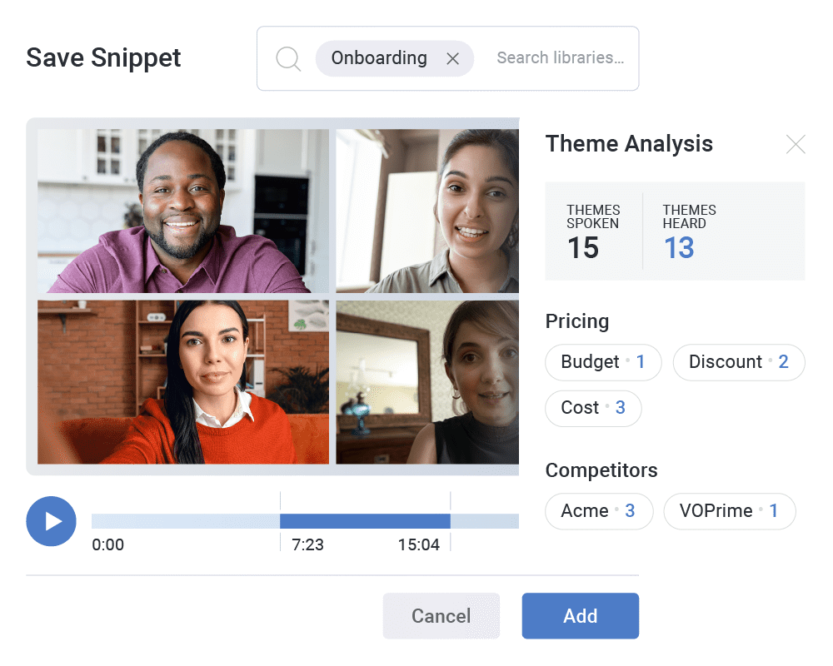The image size is (833, 666).
Task: Close the Theme Analysis panel
Action: pos(796,144)
